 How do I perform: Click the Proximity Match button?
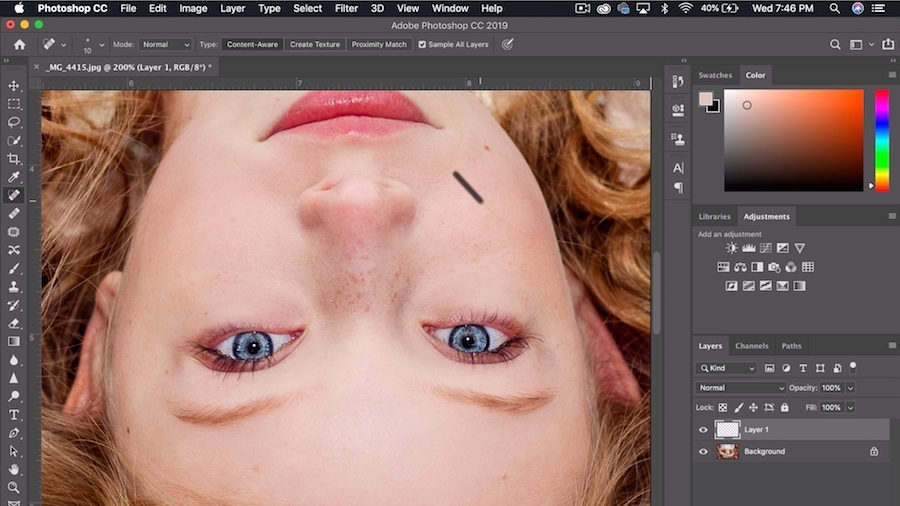click(379, 45)
